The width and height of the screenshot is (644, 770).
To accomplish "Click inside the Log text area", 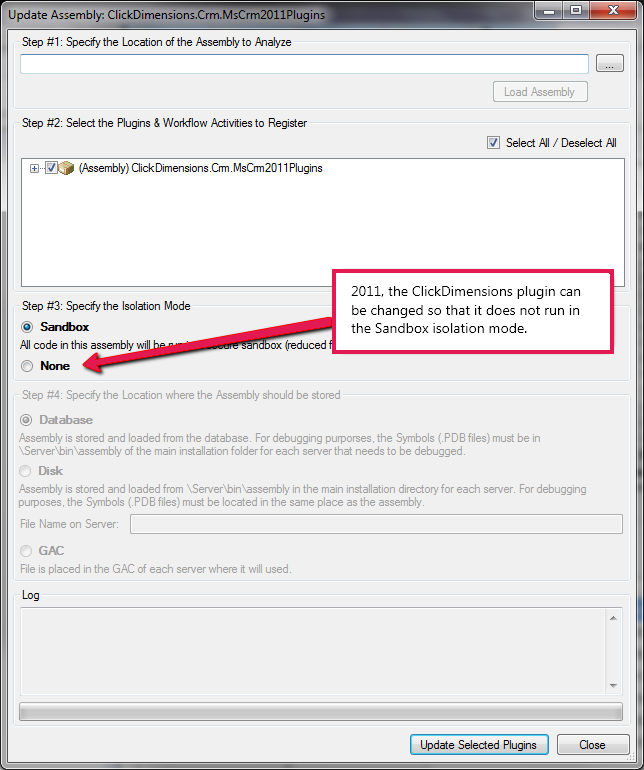I will click(313, 651).
